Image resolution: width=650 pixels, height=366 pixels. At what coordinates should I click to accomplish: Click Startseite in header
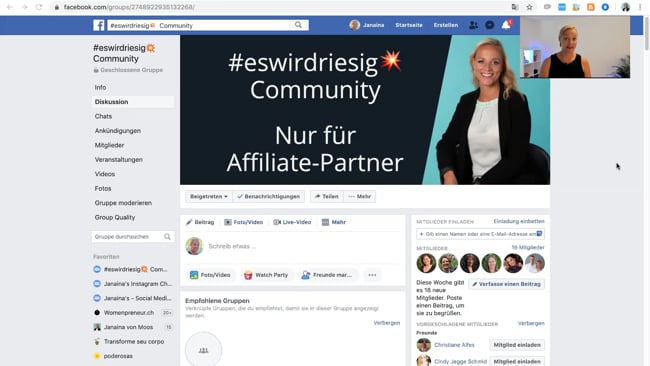(409, 25)
